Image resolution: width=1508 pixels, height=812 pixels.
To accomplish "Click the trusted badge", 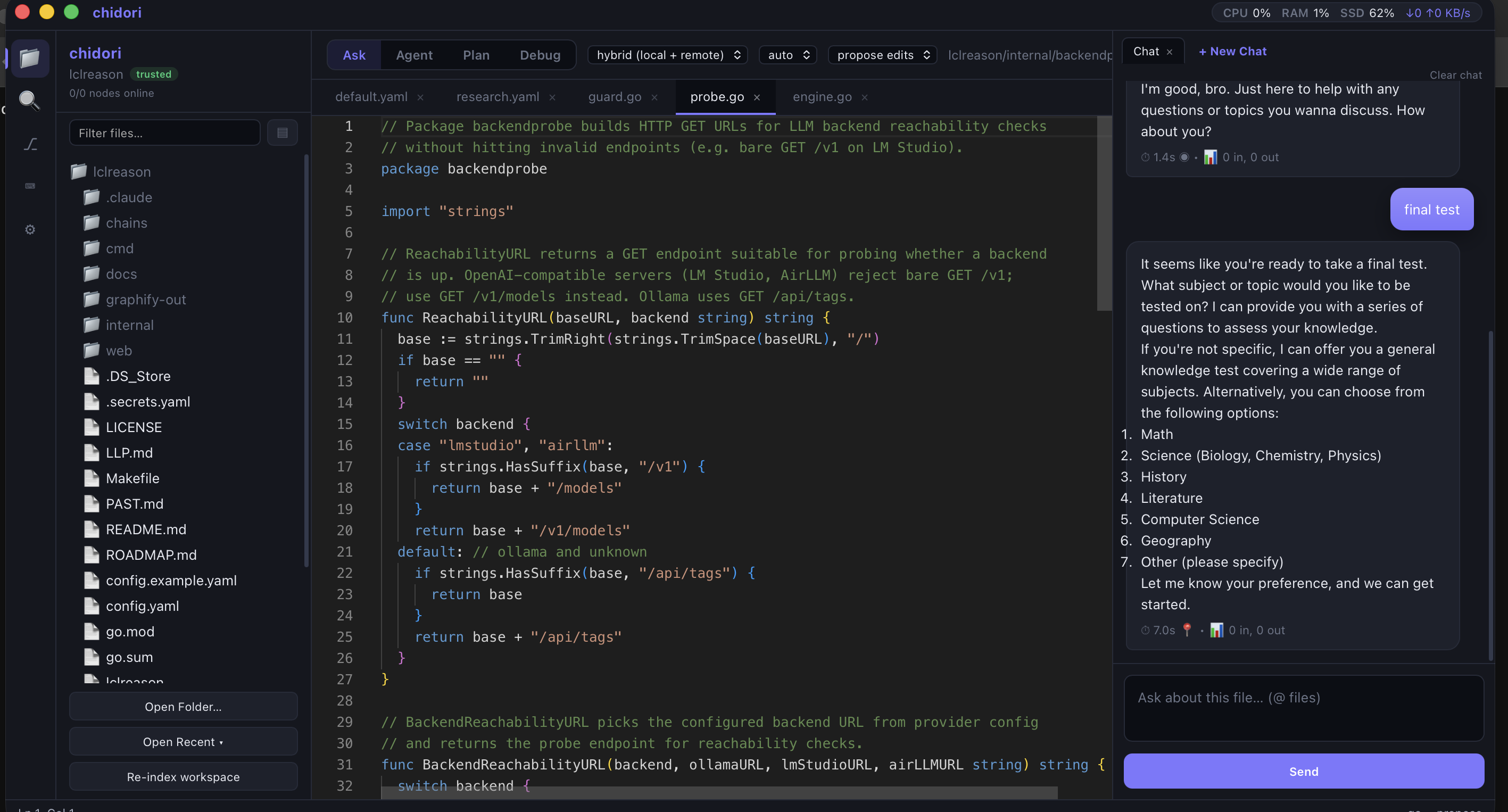I will (x=153, y=74).
